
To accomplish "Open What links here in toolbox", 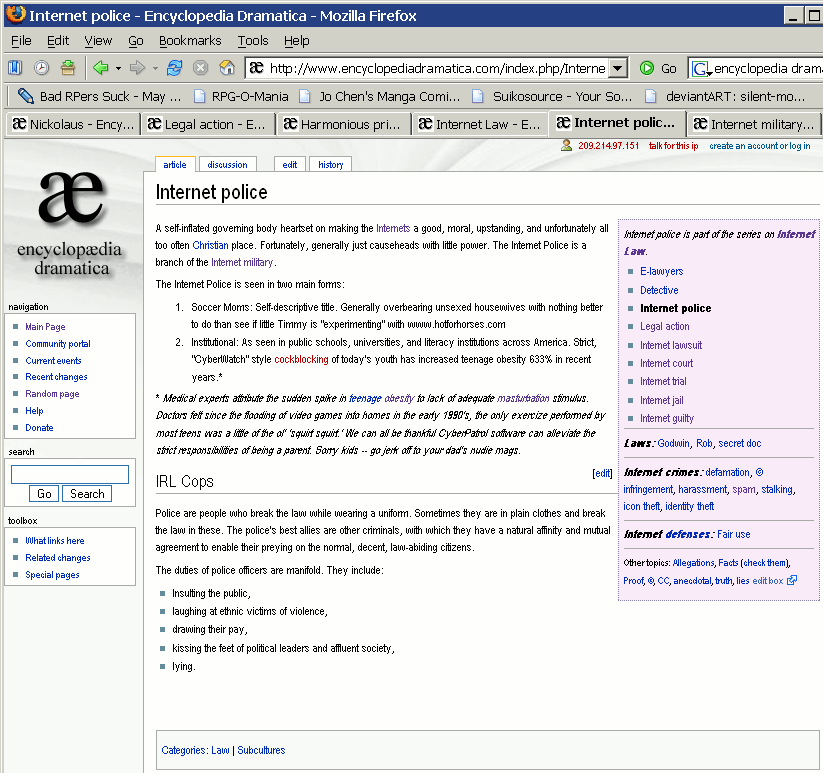I will tap(55, 541).
